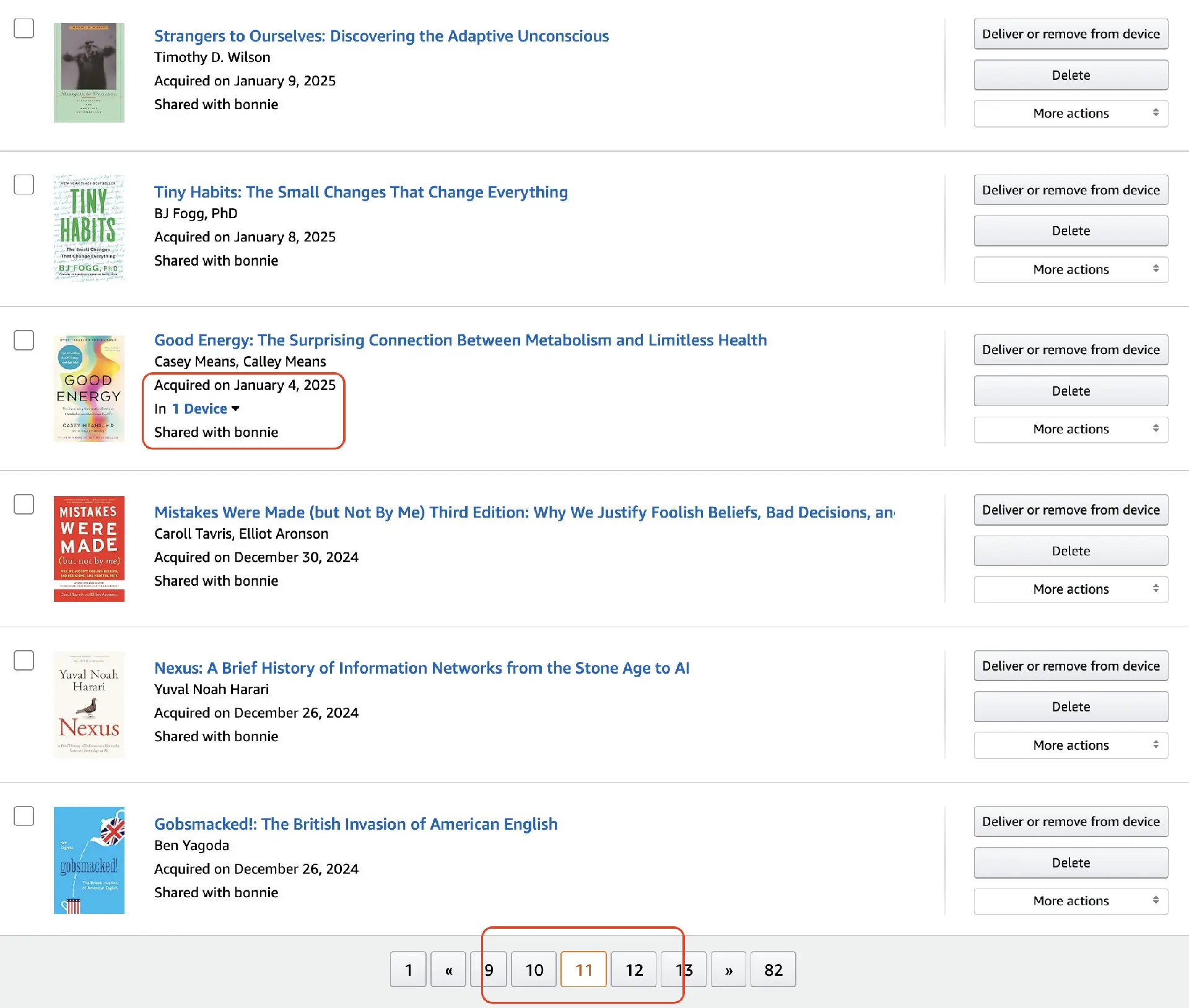Open the Gobsmacked! book cover thumbnail
This screenshot has width=1189, height=1008.
coord(89,861)
